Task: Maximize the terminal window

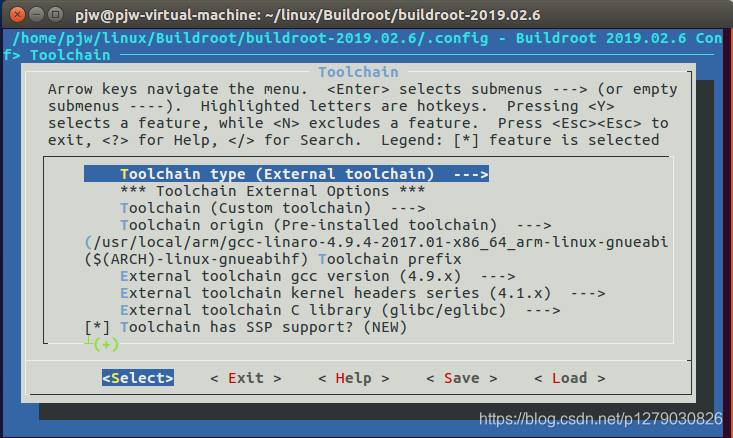Action: (x=56, y=14)
